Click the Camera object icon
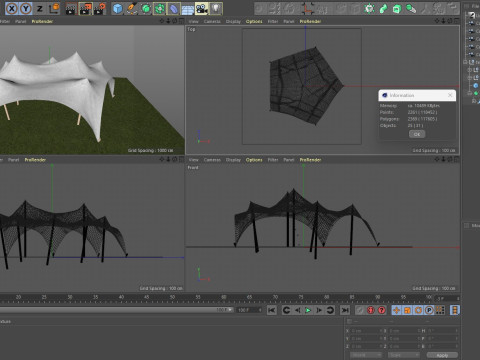This screenshot has width=480, height=360. 201,9
